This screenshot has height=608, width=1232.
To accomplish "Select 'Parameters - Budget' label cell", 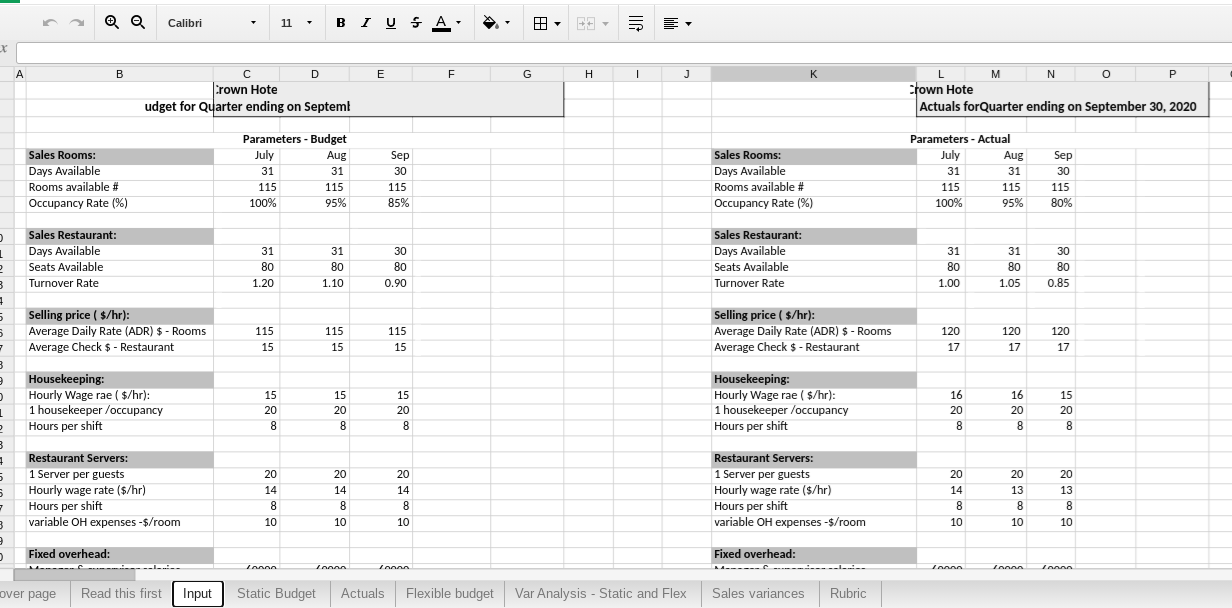I will pyautogui.click(x=294, y=139).
